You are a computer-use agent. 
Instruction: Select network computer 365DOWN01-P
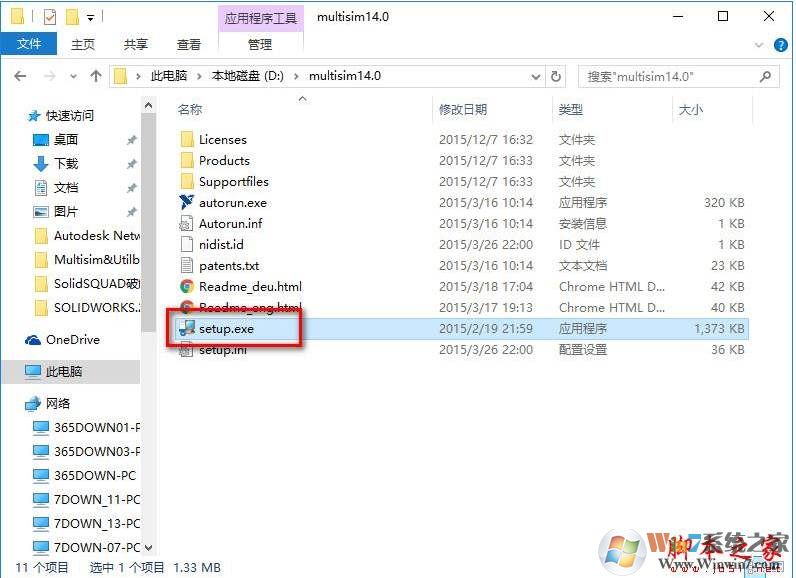86,427
